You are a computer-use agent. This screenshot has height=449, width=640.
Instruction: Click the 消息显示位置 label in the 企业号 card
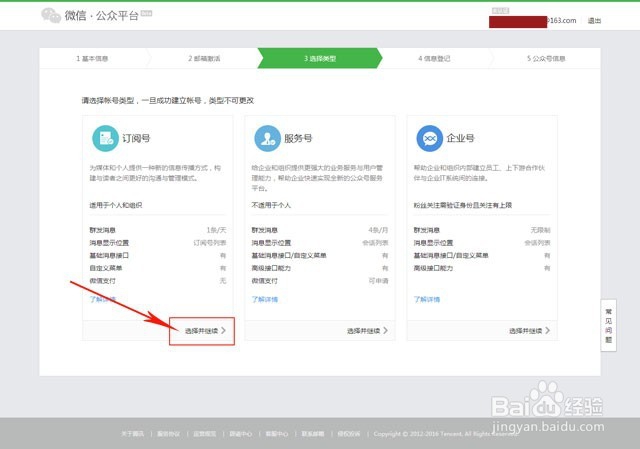click(x=433, y=243)
